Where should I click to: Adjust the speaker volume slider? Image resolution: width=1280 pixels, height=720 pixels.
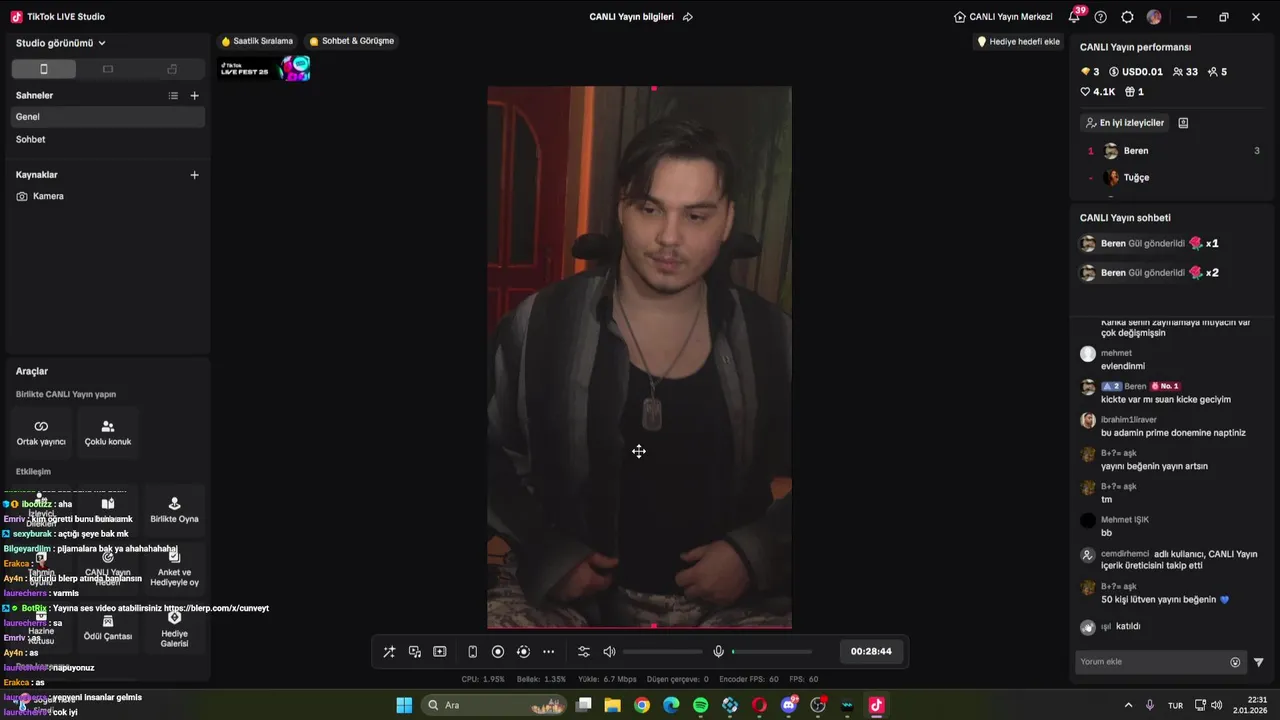pos(663,652)
